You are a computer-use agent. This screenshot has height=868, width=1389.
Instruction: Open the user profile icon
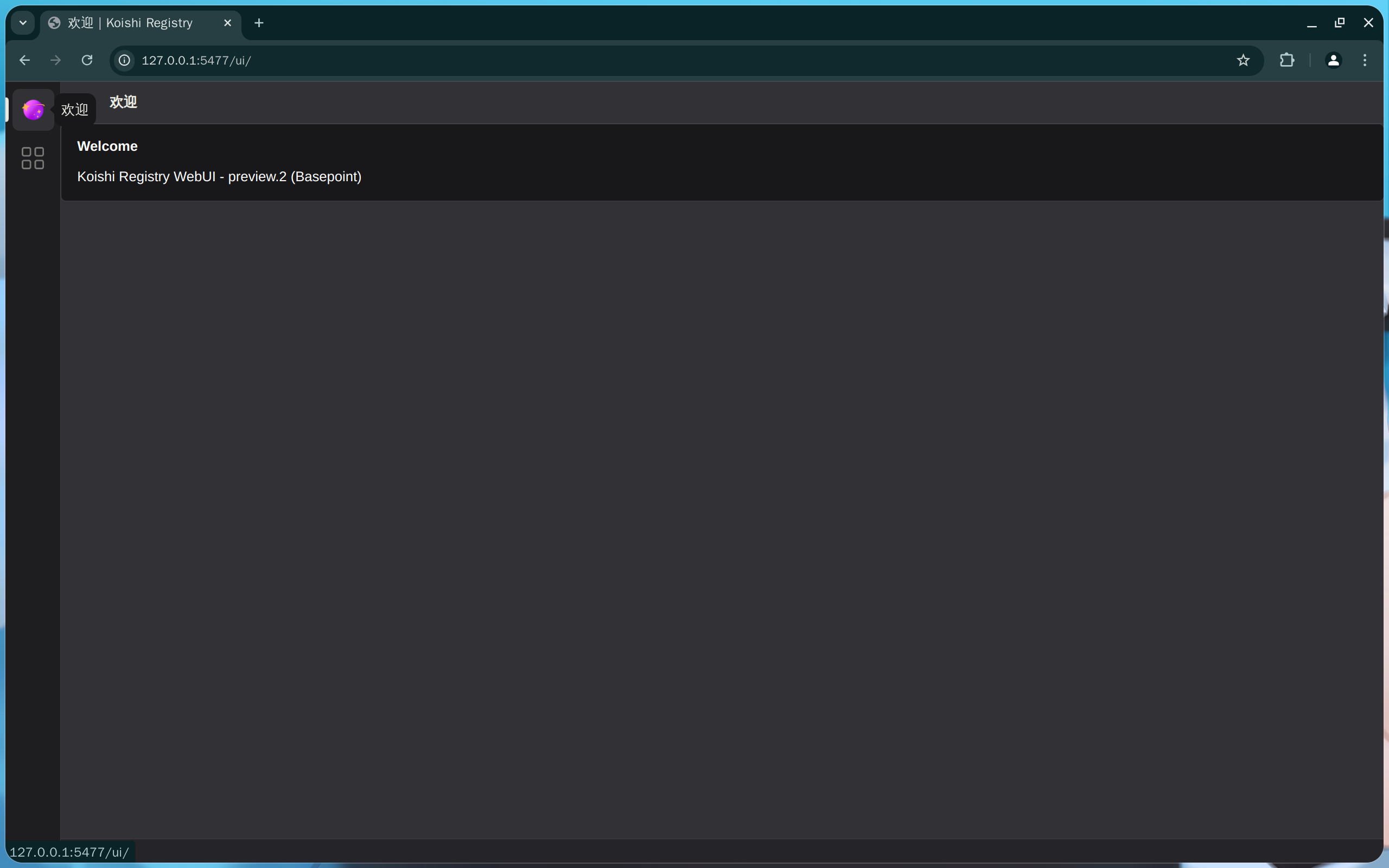coord(1333,60)
